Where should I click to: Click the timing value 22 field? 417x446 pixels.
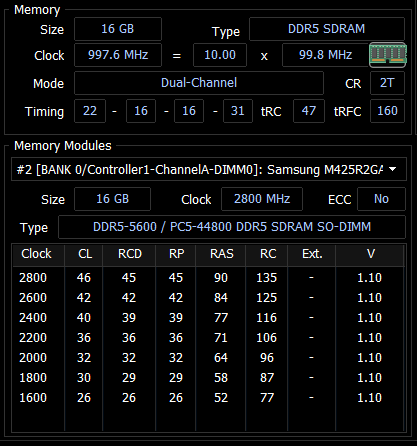(x=90, y=111)
